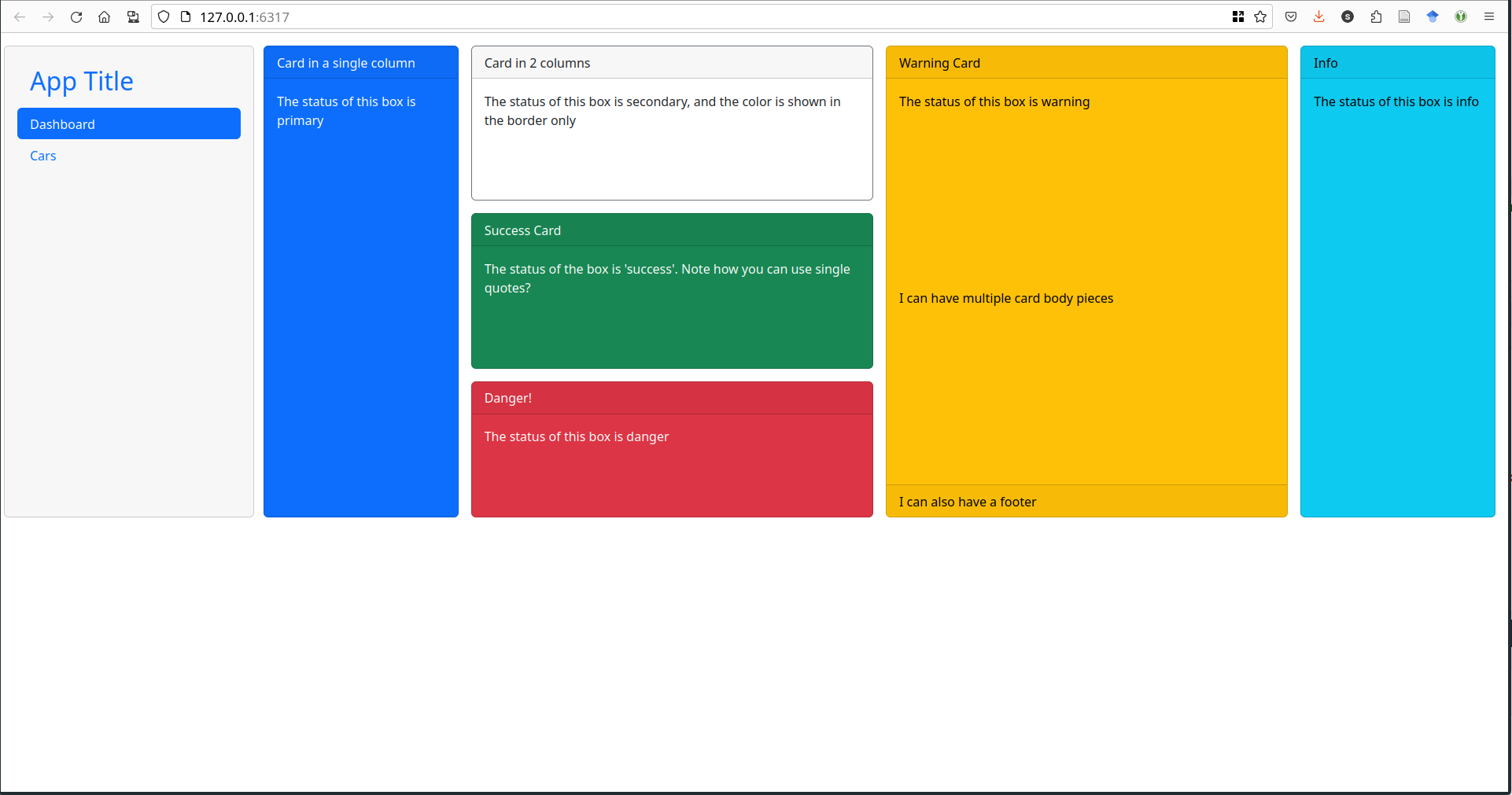Click text 'The status of this box is primary'
1512x795 pixels.
pos(346,111)
